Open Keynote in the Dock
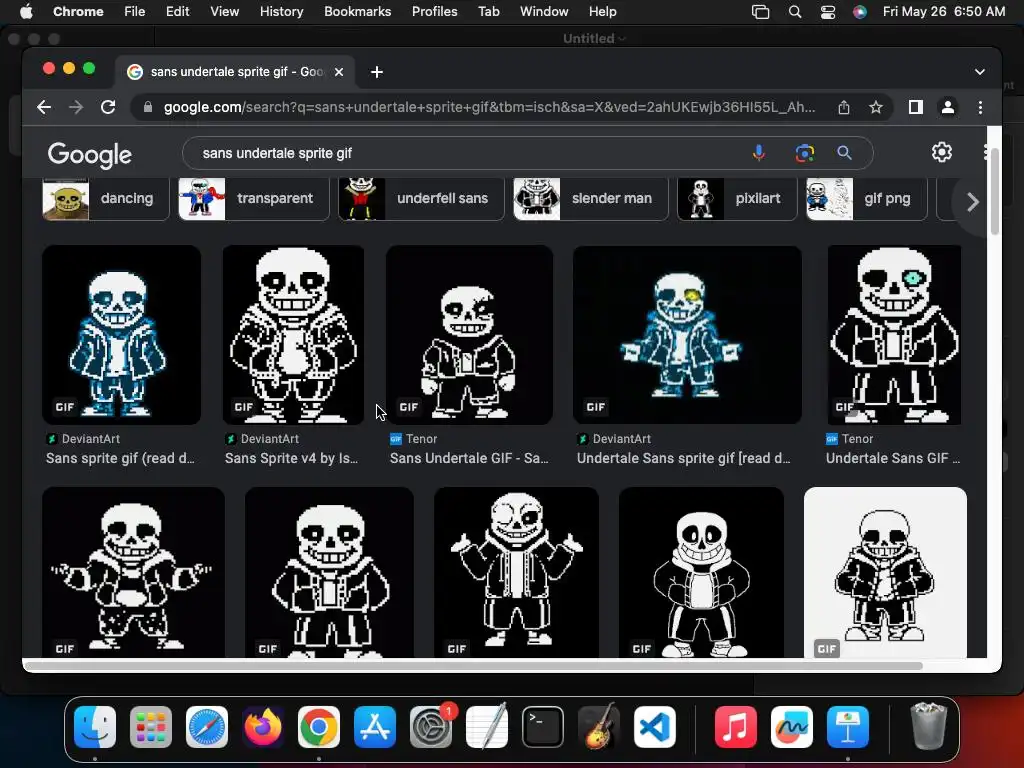The width and height of the screenshot is (1024, 768). pos(848,727)
